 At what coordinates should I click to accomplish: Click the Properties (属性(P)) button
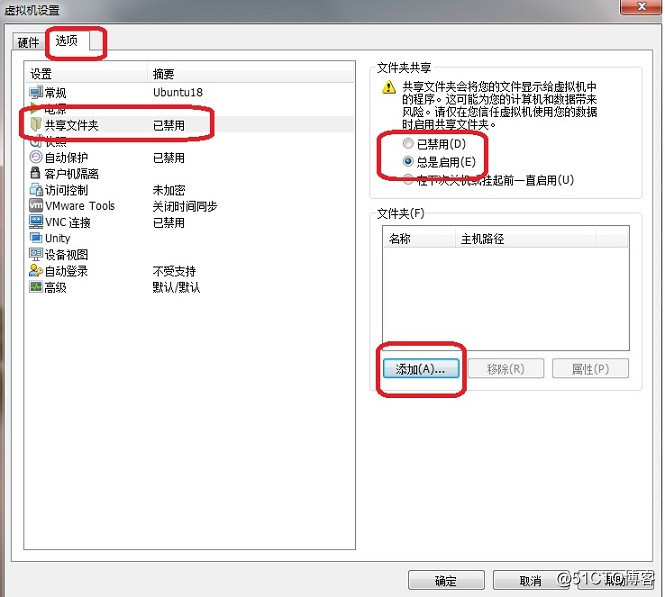[590, 369]
